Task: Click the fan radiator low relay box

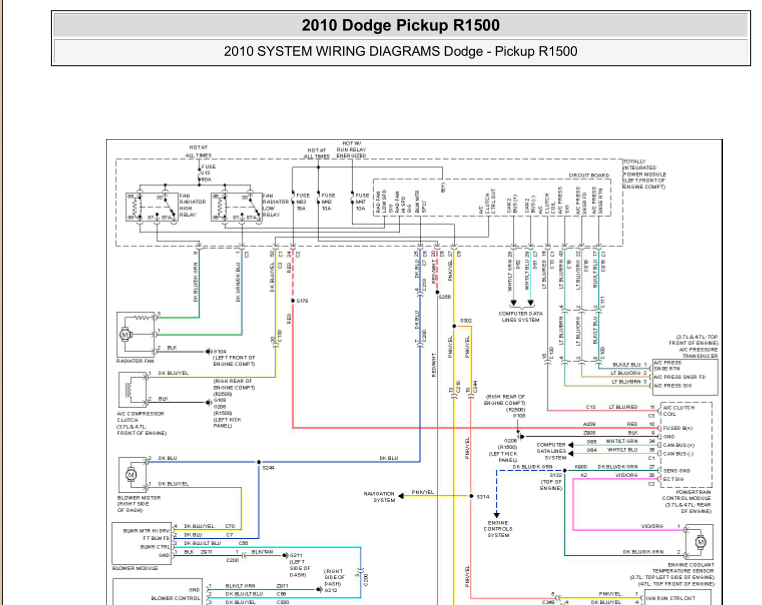Action: pyautogui.click(x=237, y=207)
